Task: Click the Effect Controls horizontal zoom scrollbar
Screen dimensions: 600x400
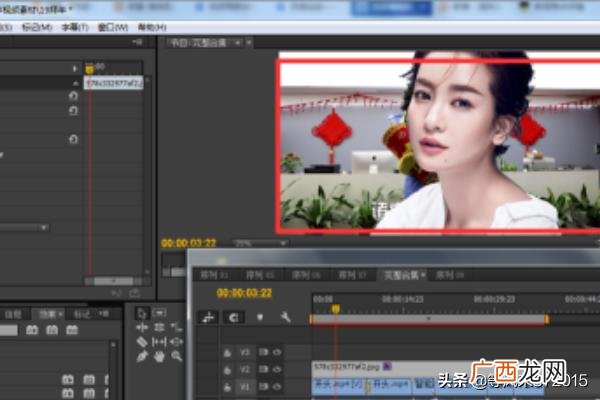Action: point(113,281)
